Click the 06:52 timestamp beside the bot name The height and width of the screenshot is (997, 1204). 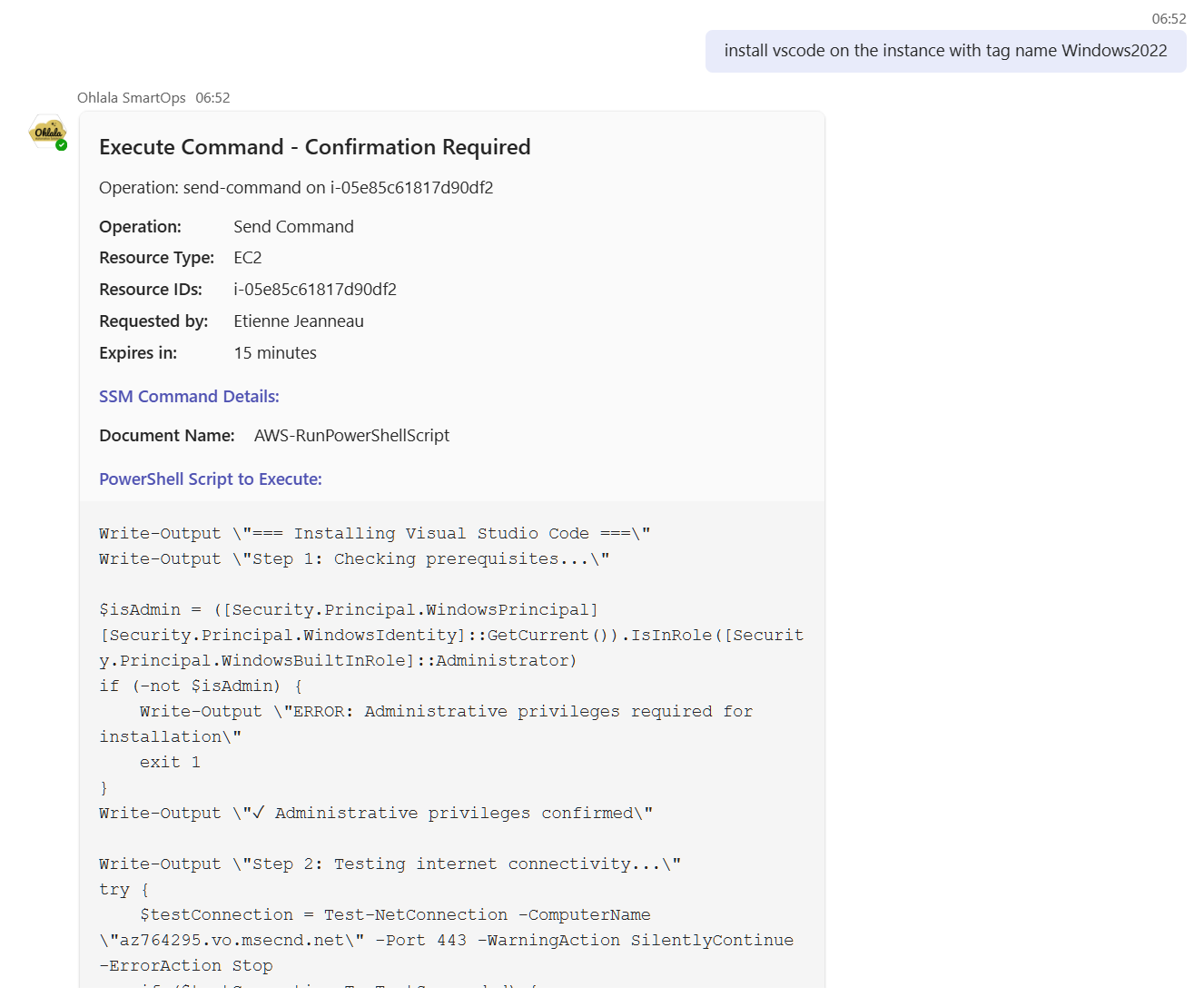point(212,98)
